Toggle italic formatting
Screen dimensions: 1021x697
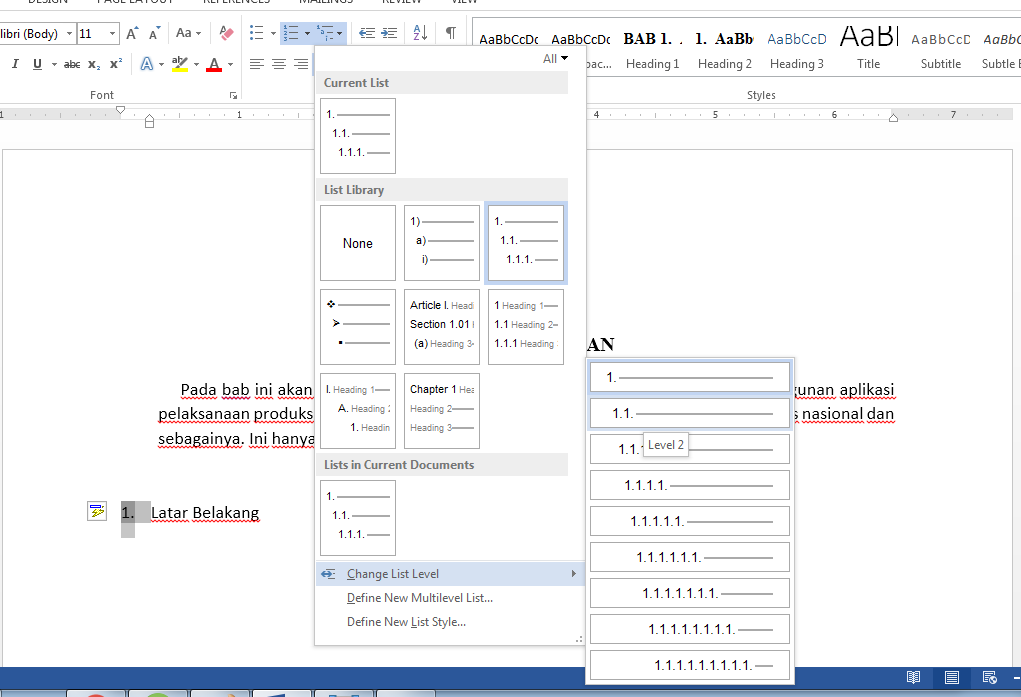(x=16, y=64)
